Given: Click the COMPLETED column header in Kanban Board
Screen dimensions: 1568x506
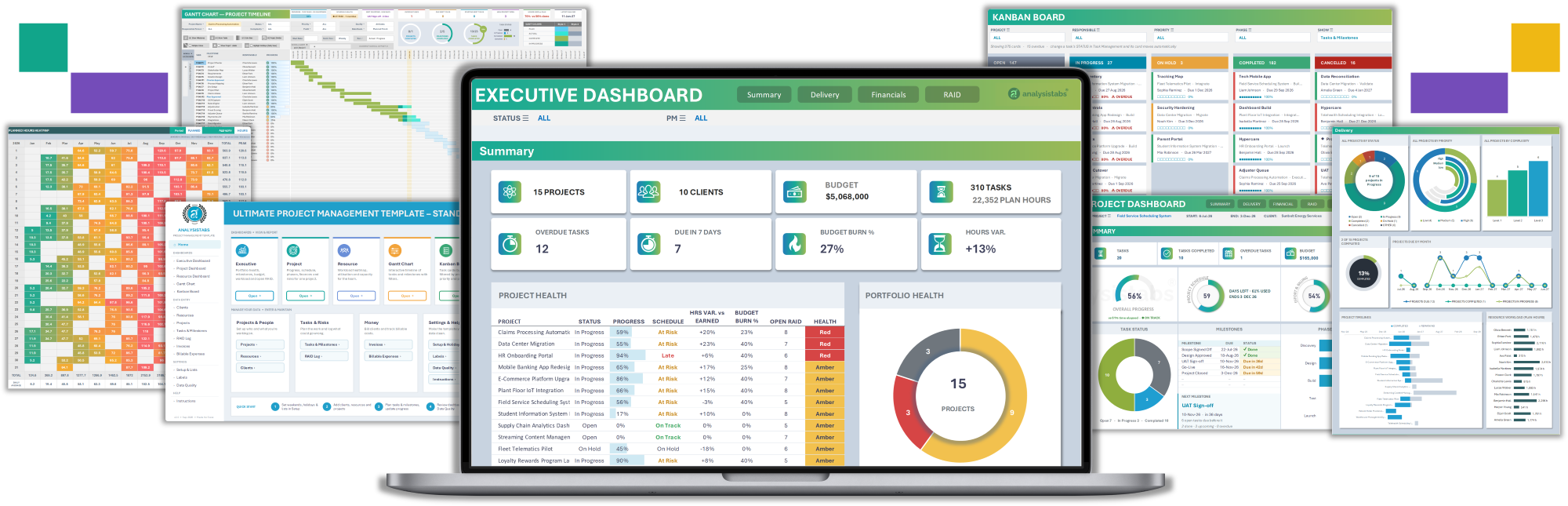Looking at the screenshot, I should pos(1272,63).
